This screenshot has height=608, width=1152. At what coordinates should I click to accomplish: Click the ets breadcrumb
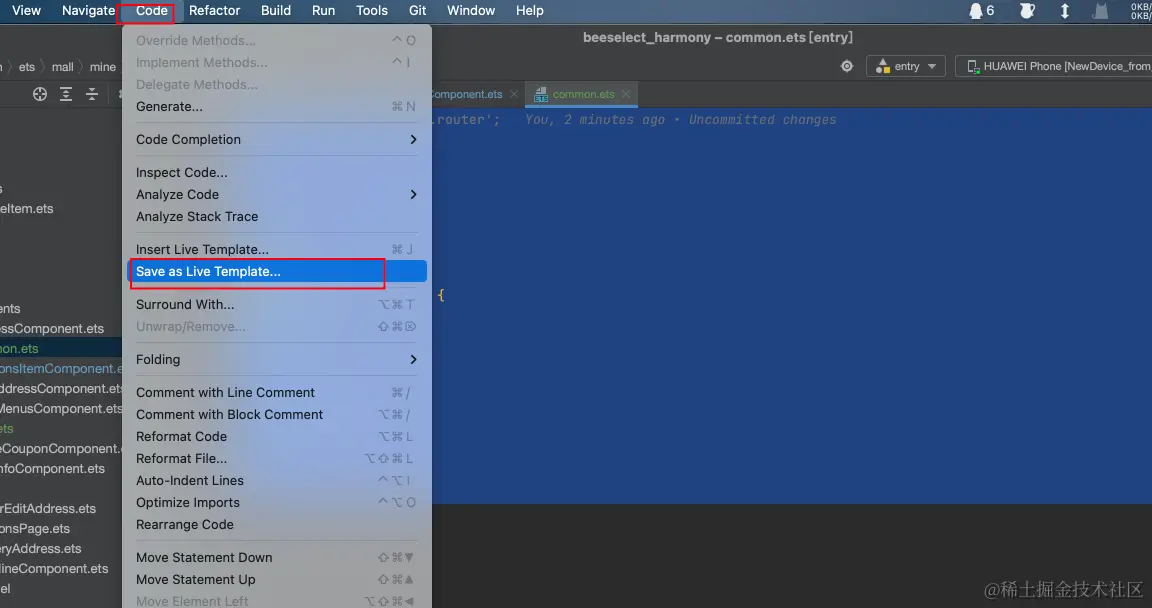(26, 67)
